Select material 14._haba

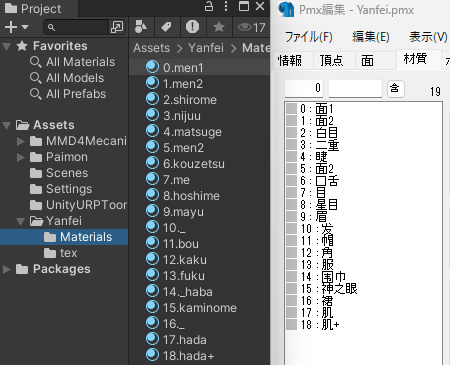[x=199, y=292]
